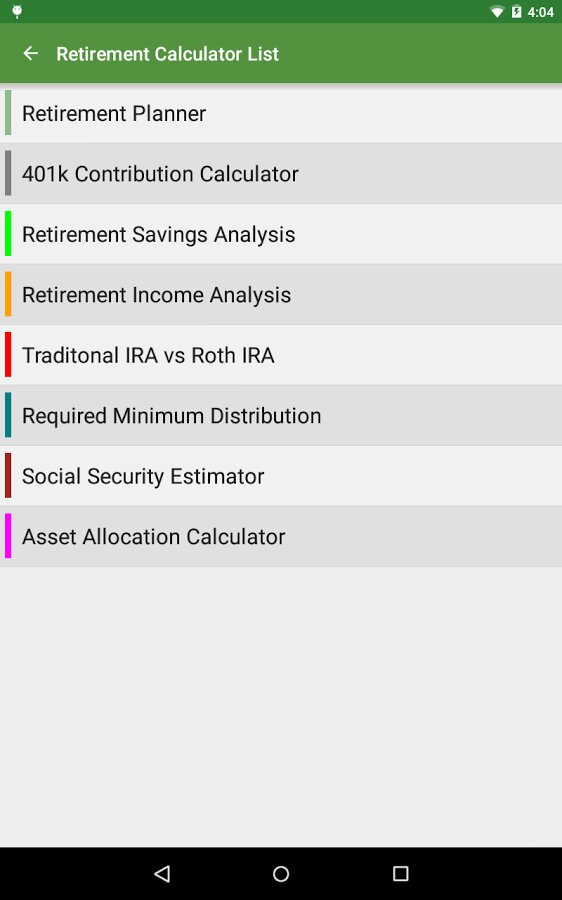
Task: Click the clock showing 4:04
Action: click(x=540, y=12)
